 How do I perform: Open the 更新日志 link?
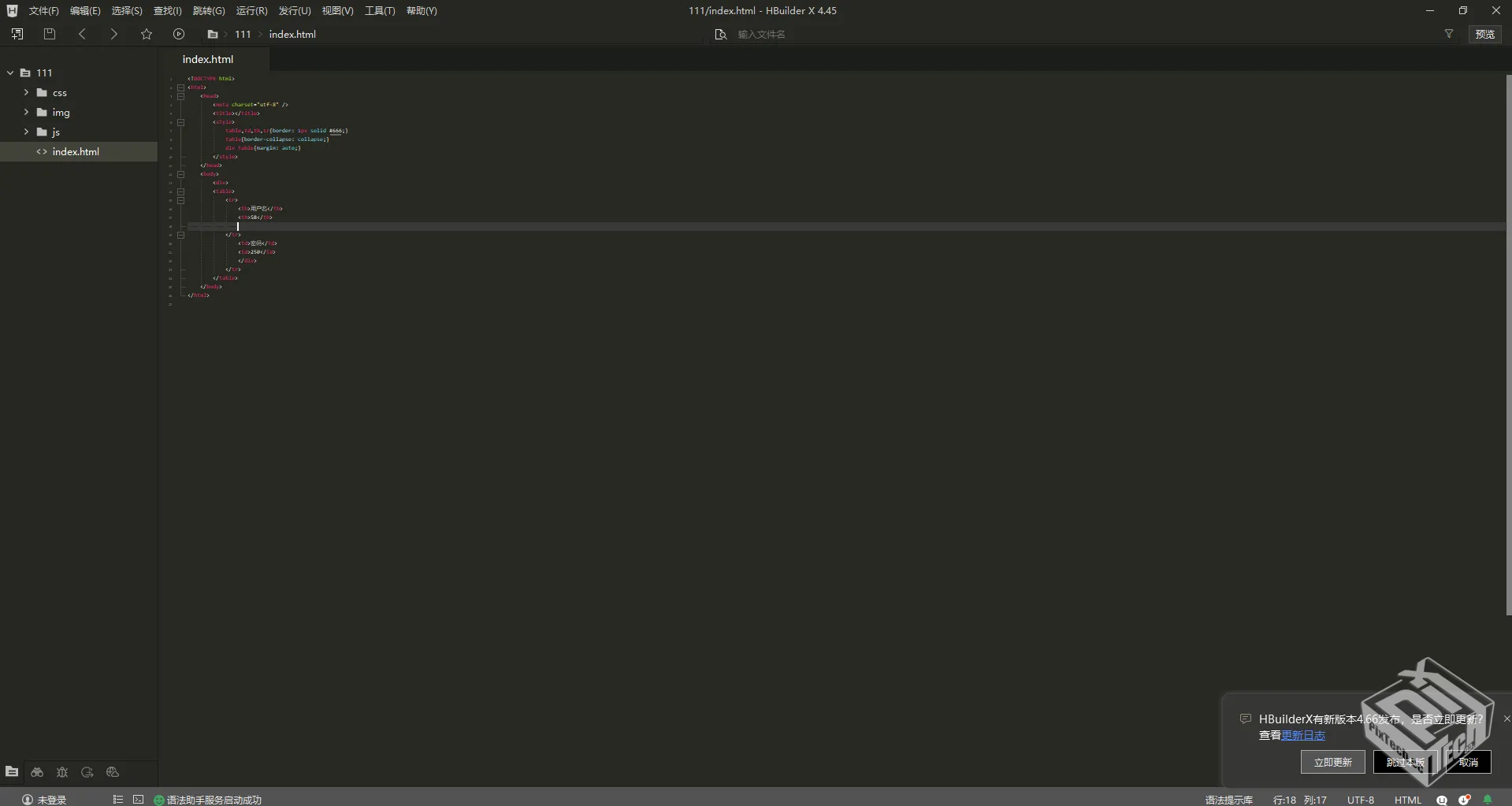[x=1303, y=735]
